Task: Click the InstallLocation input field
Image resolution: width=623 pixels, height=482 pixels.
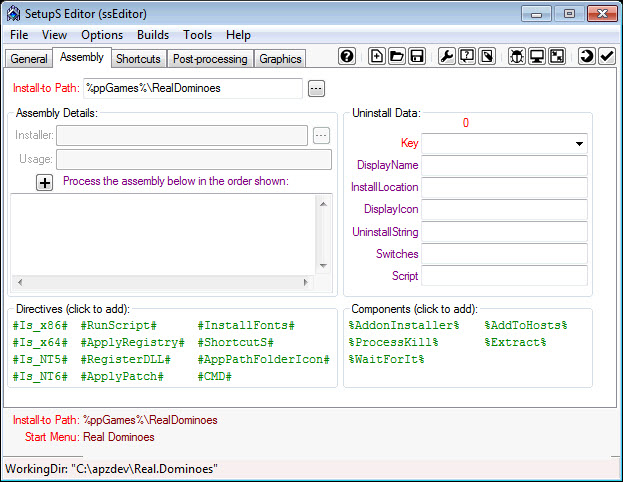Action: 504,188
